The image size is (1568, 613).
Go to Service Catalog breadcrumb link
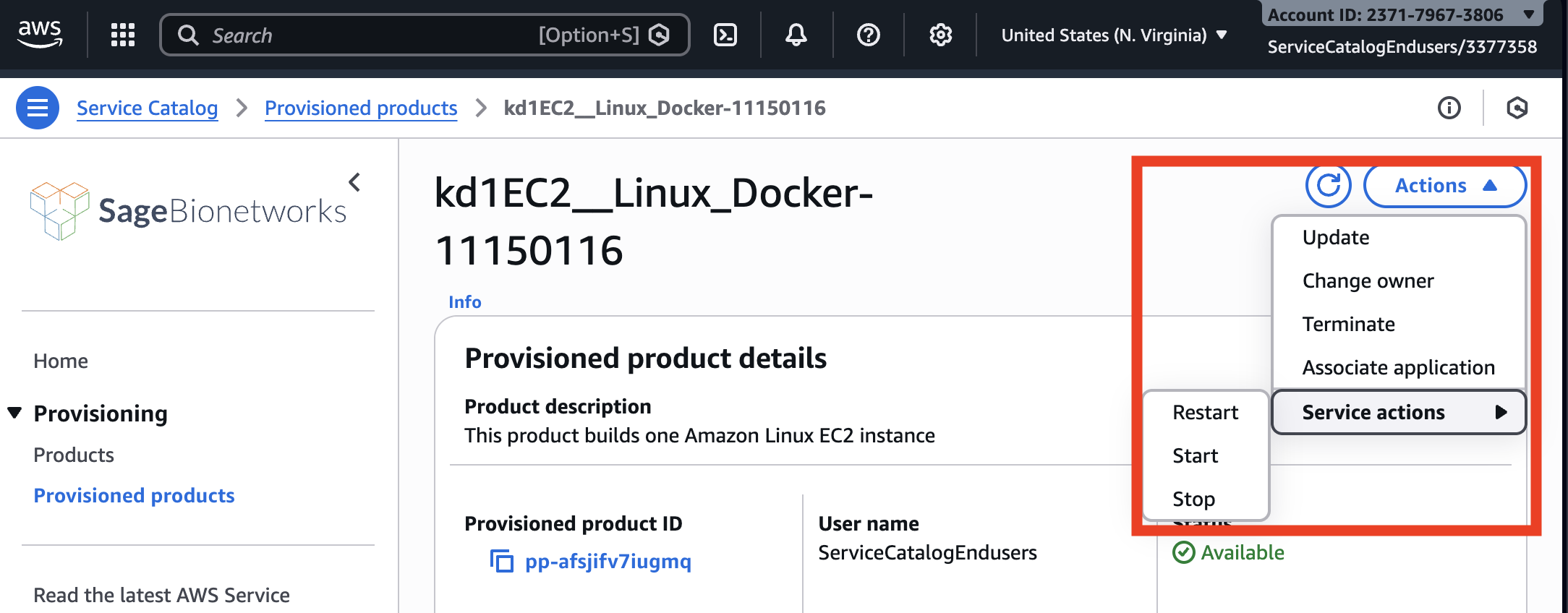(147, 108)
